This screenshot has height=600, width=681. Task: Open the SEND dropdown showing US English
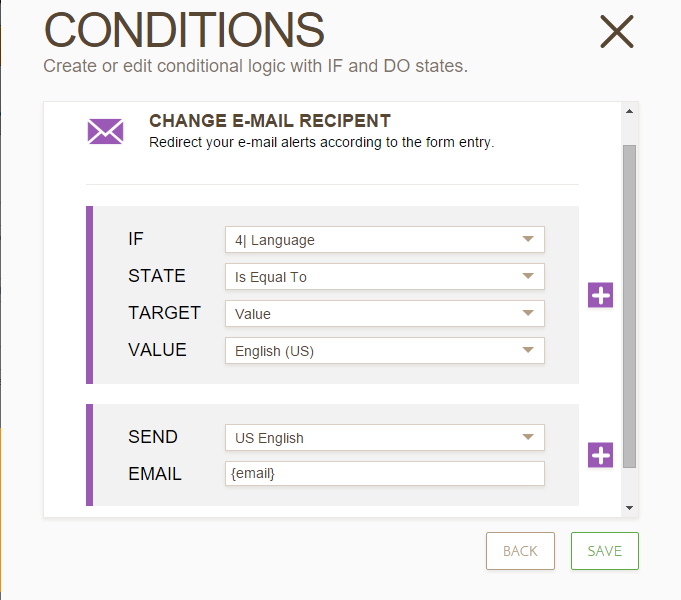384,438
